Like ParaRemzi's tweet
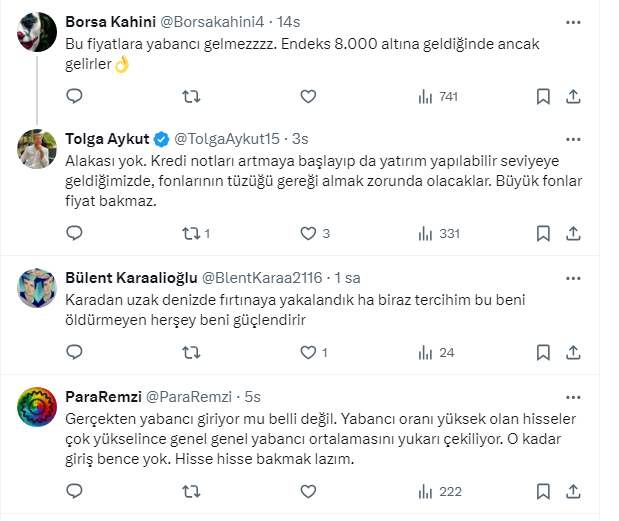 (309, 492)
